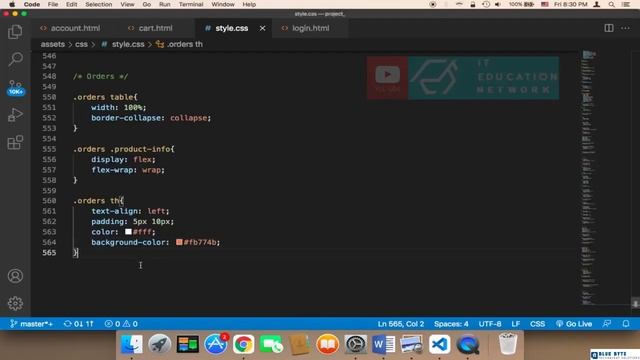Image resolution: width=640 pixels, height=360 pixels.
Task: Click the volume icon in menu bar
Action: [x=498, y=4]
